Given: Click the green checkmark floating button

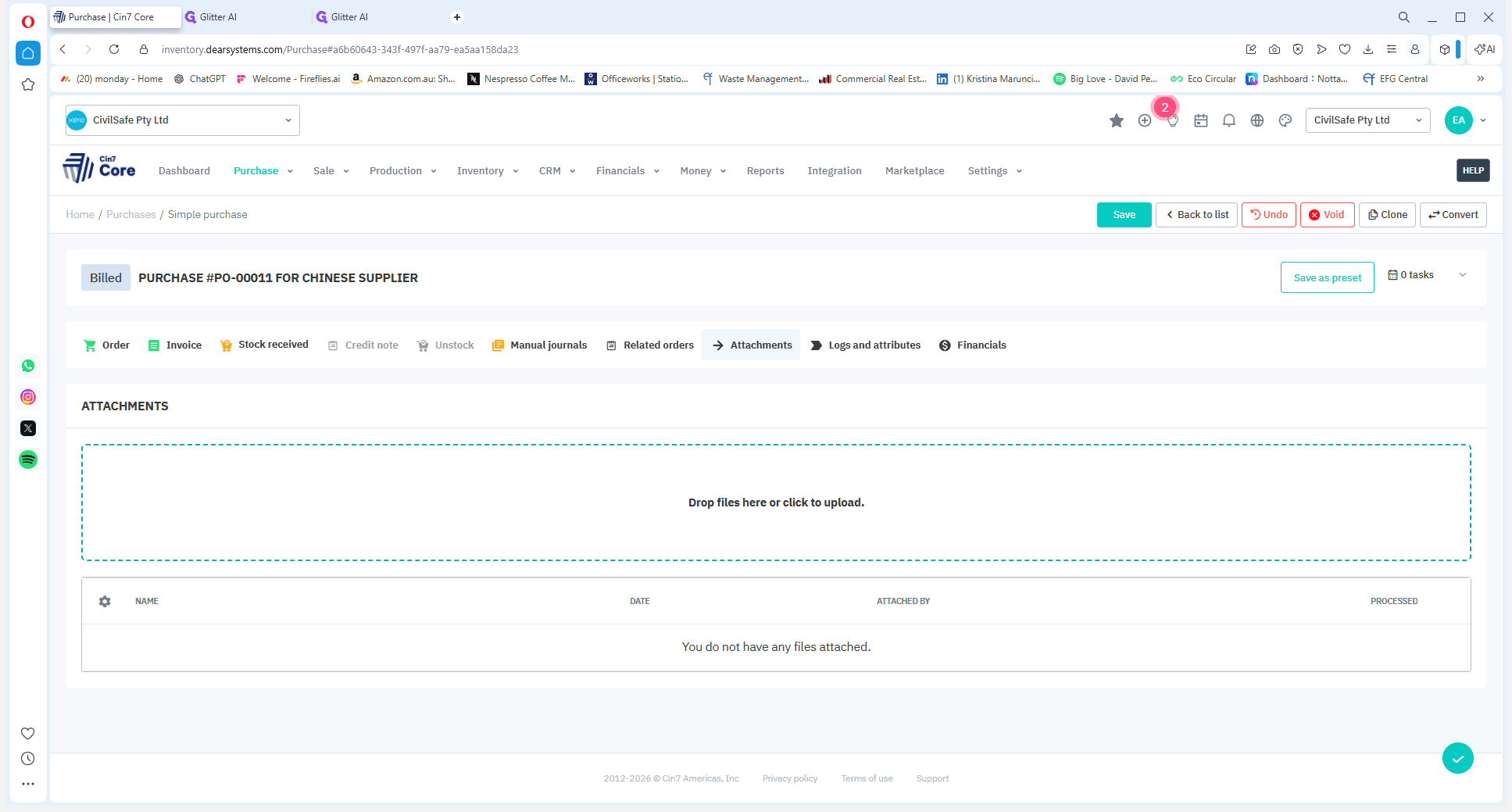Looking at the screenshot, I should tap(1457, 758).
